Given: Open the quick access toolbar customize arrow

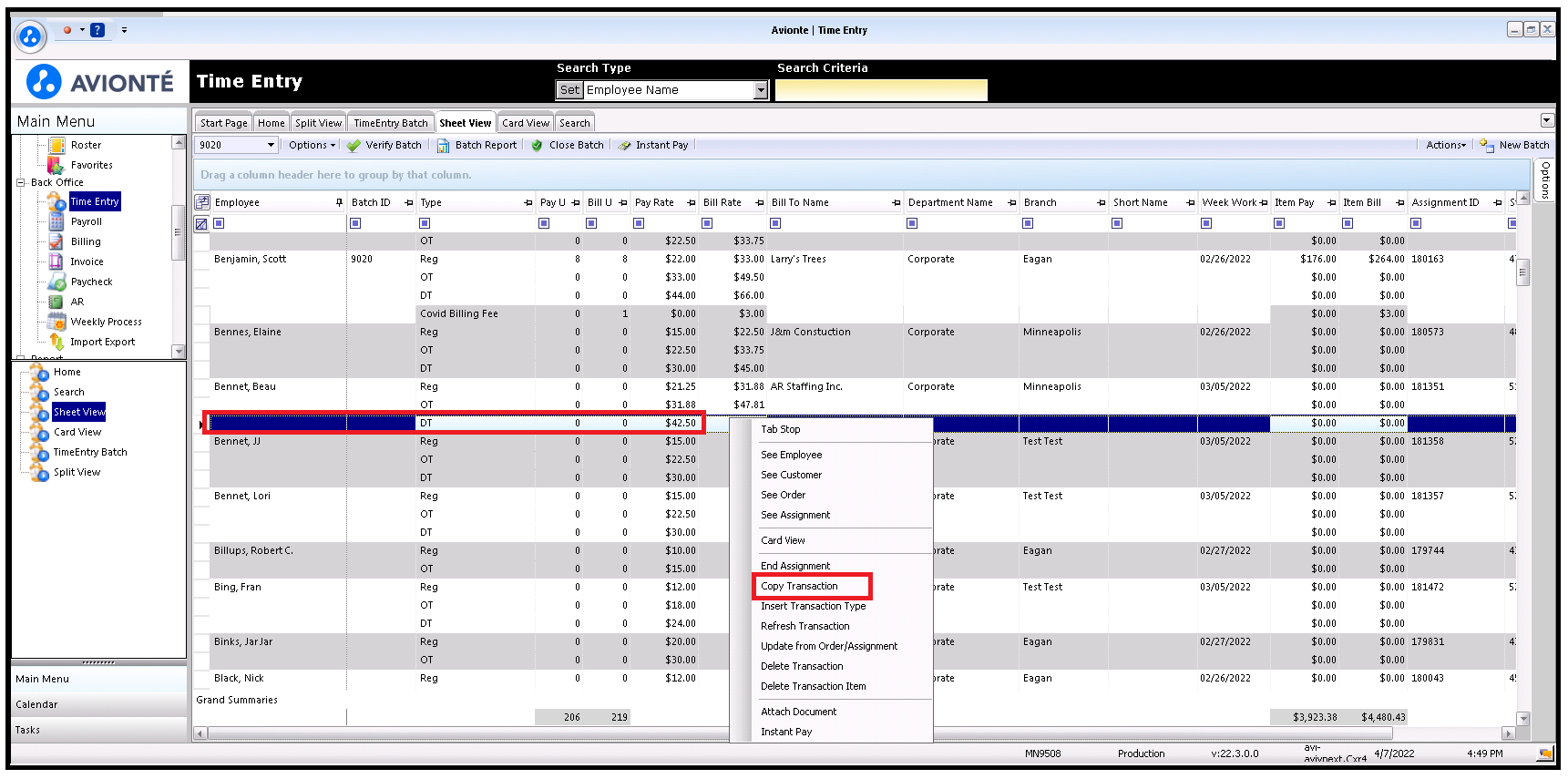Looking at the screenshot, I should [124, 30].
